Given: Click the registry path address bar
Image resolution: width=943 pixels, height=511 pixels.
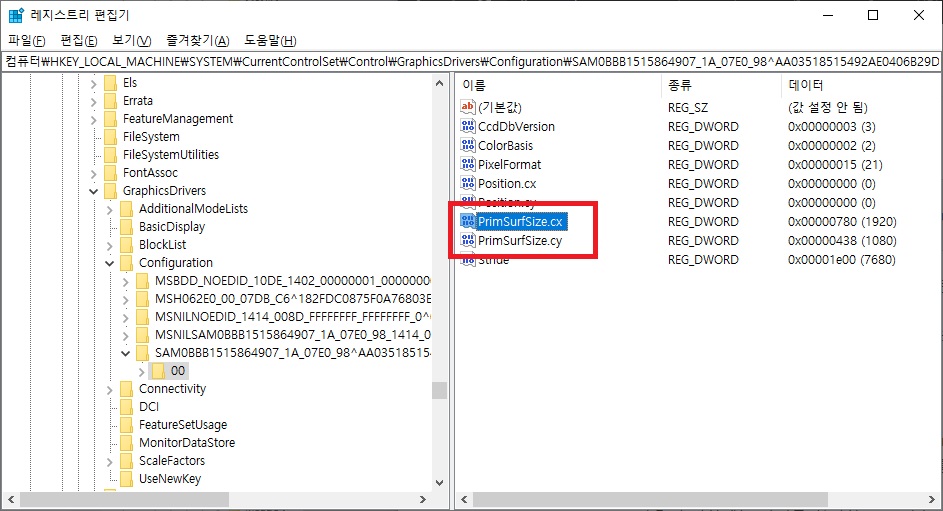Looking at the screenshot, I should click(x=472, y=61).
